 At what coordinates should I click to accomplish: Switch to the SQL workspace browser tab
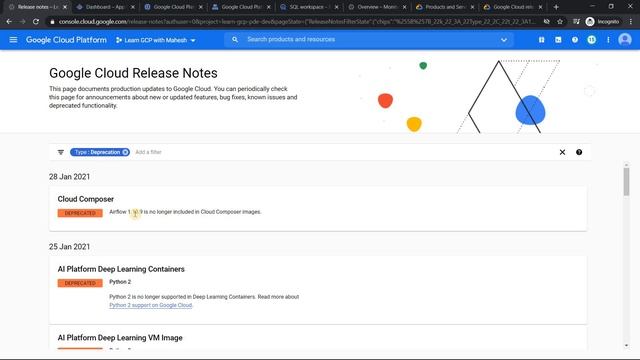[308, 7]
